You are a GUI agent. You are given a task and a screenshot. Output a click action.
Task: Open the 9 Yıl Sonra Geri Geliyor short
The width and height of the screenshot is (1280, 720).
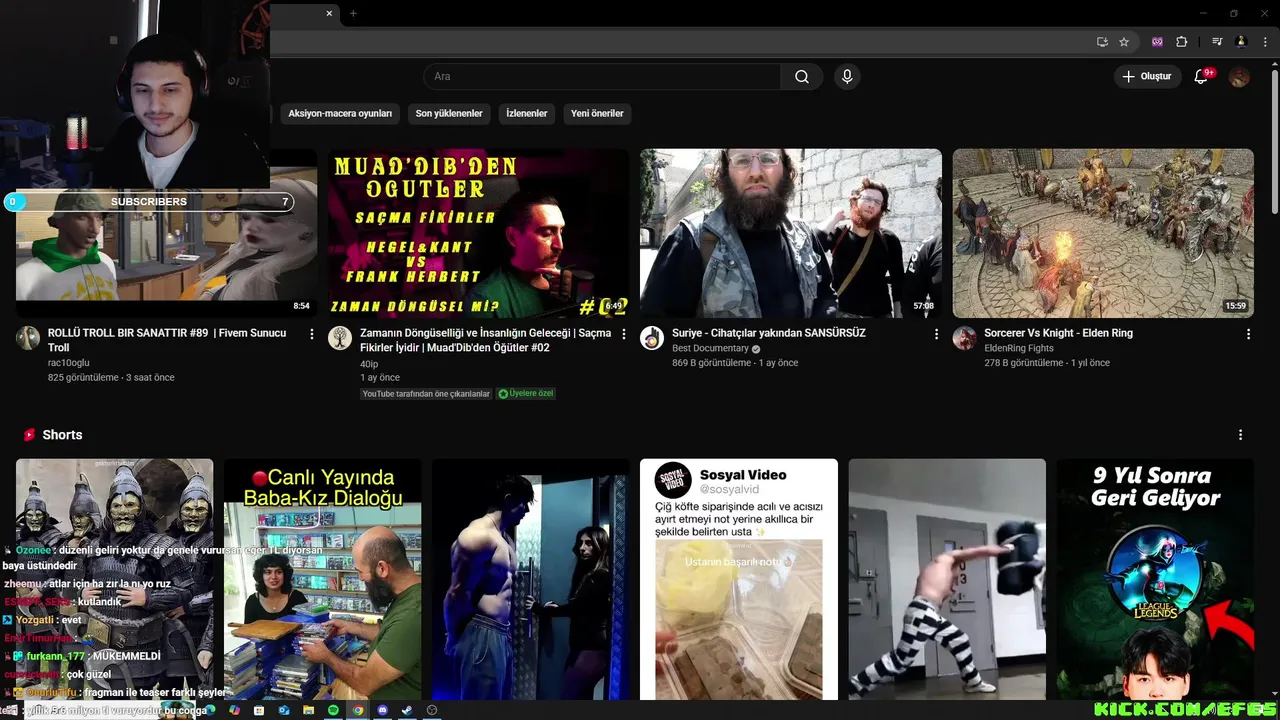click(x=1155, y=579)
